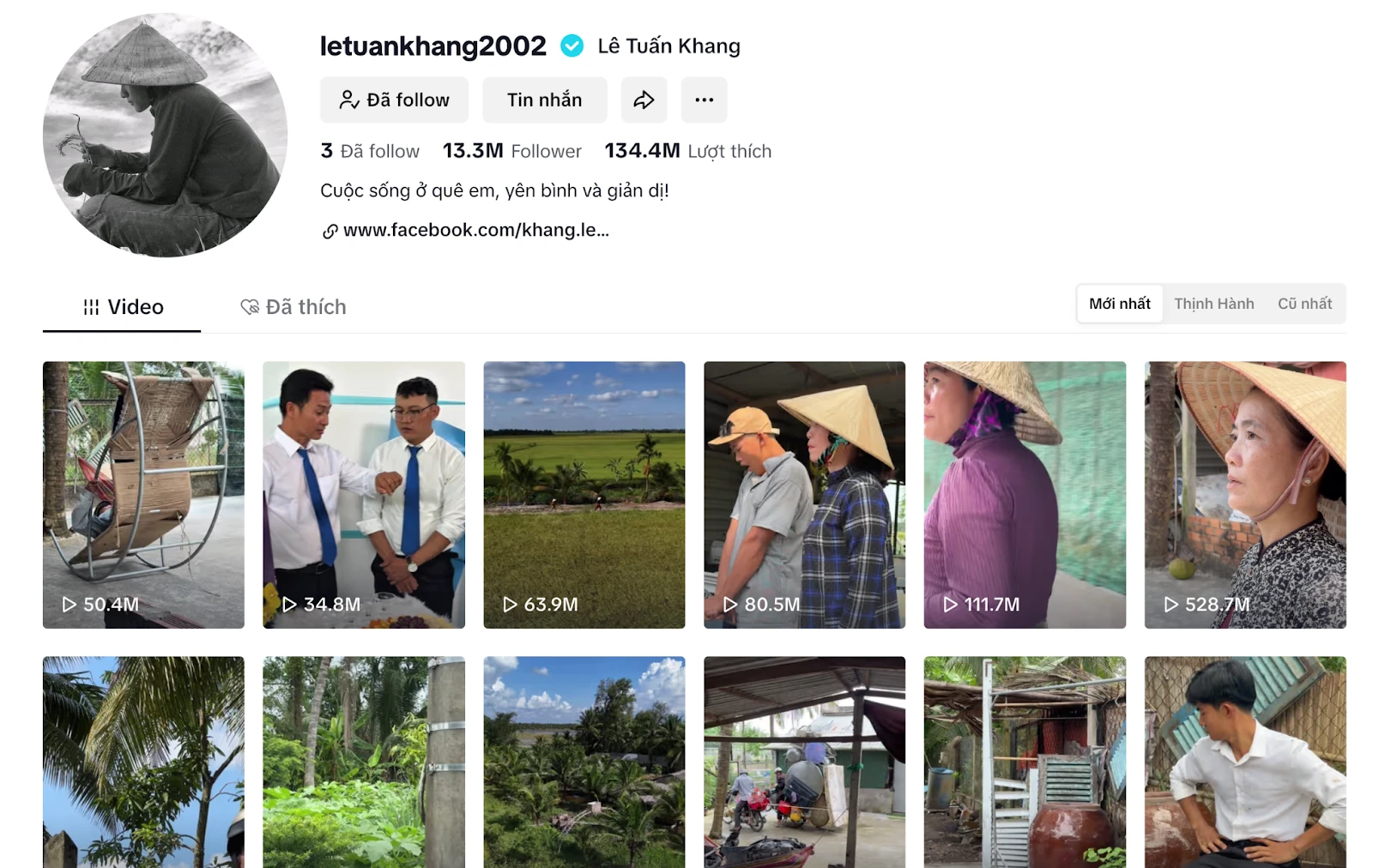
Task: Open the rice field video with 63.9M views
Action: (x=584, y=495)
